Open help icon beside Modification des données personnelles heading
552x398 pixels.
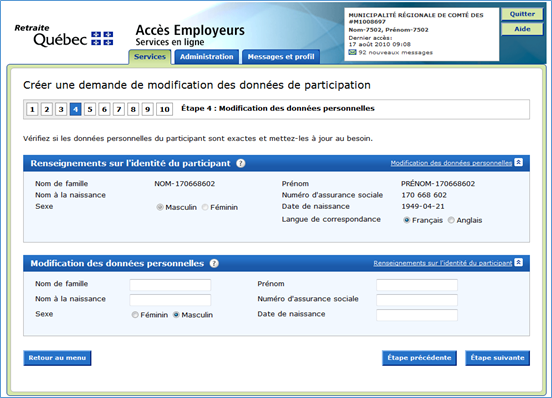(214, 263)
